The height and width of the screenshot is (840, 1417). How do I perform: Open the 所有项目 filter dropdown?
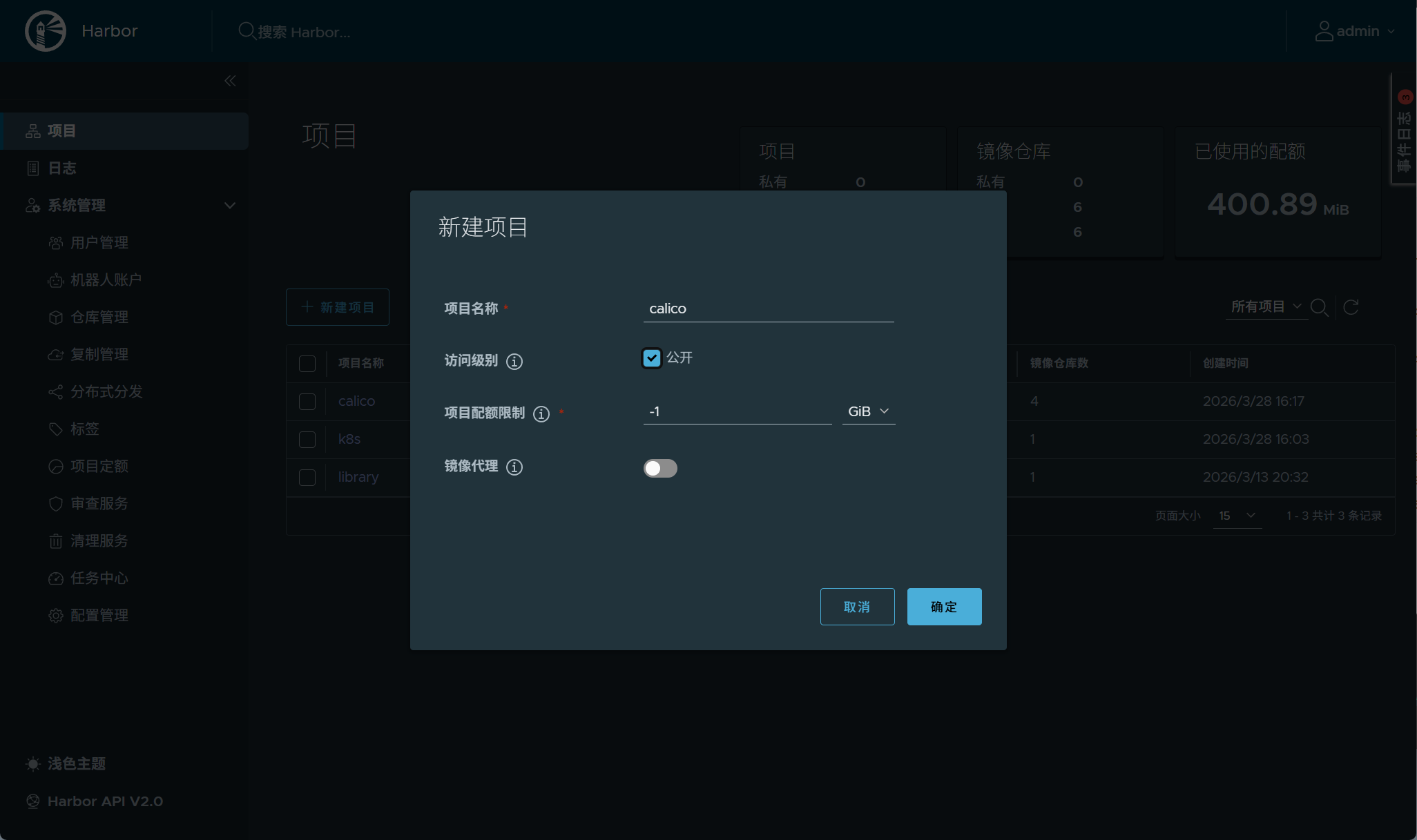pos(1266,306)
